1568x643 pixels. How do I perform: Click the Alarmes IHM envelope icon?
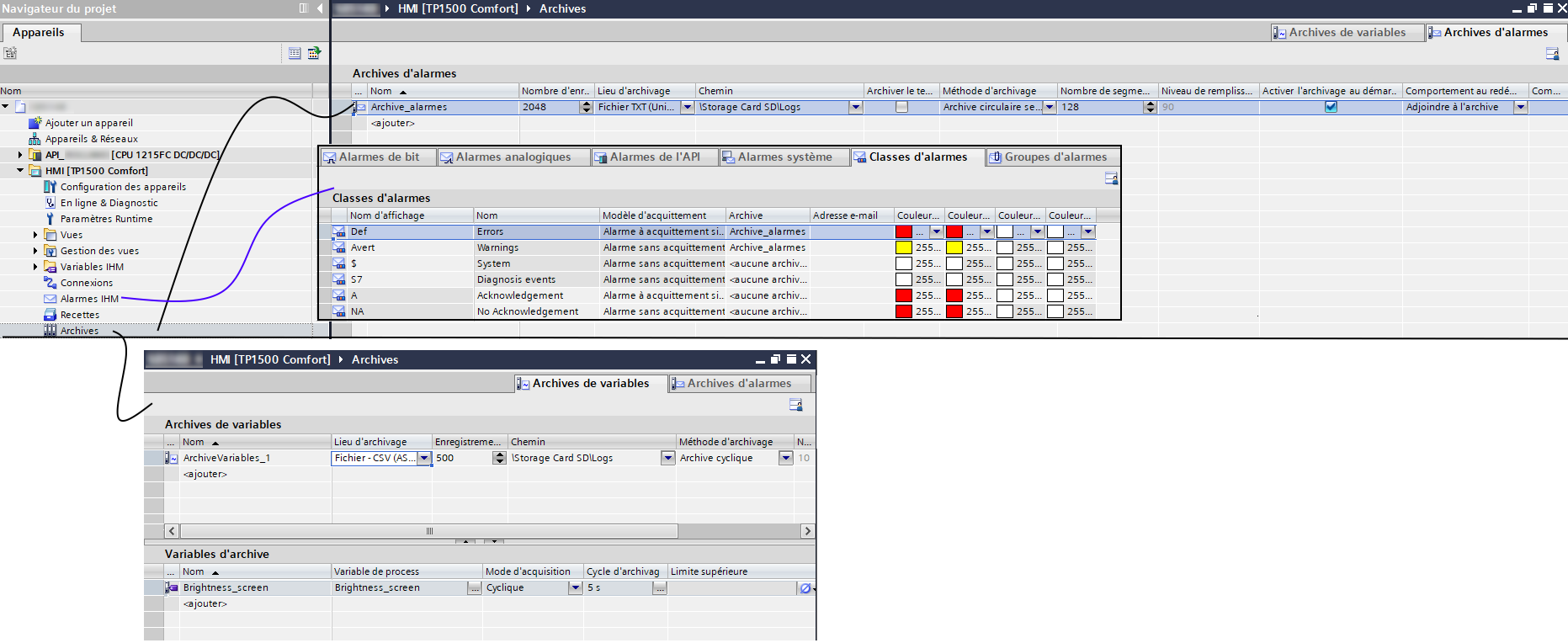(x=50, y=299)
